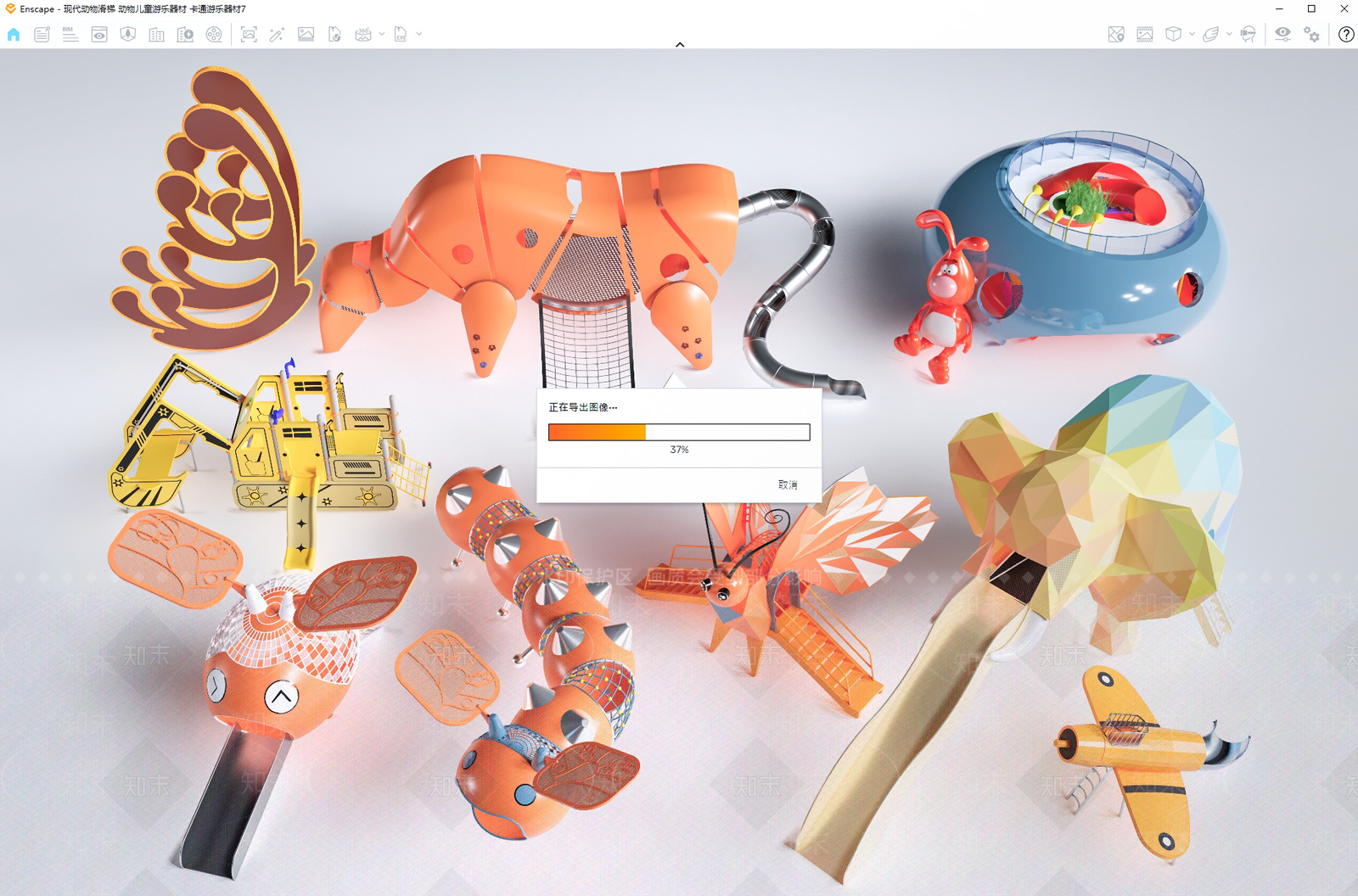
Task: Click the screenshot capture frame icon
Action: click(249, 35)
